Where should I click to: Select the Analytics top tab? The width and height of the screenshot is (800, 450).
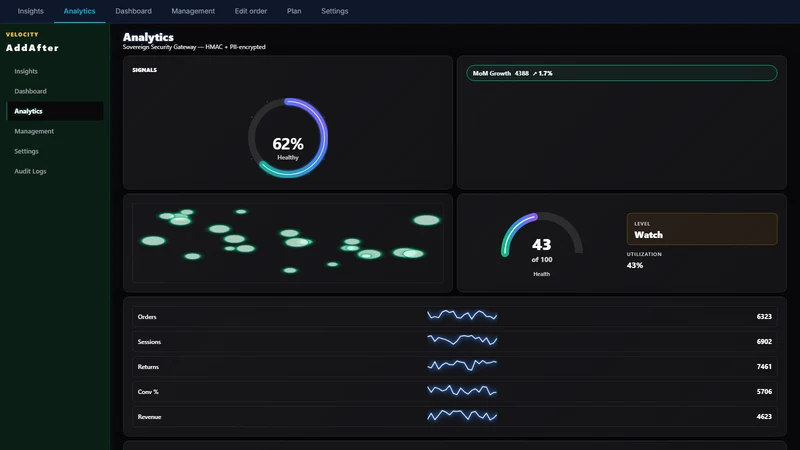pyautogui.click(x=80, y=11)
